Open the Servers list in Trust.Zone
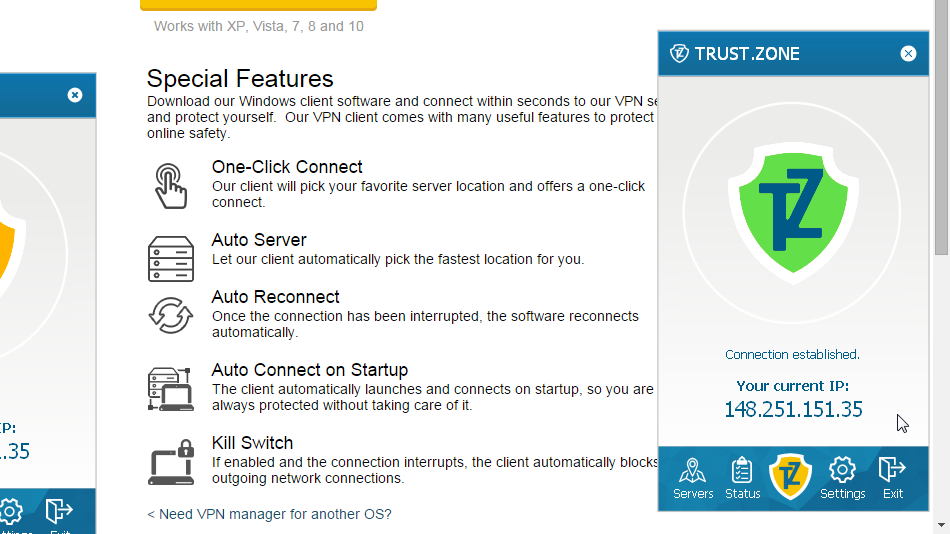This screenshot has height=534, width=950. point(692,478)
